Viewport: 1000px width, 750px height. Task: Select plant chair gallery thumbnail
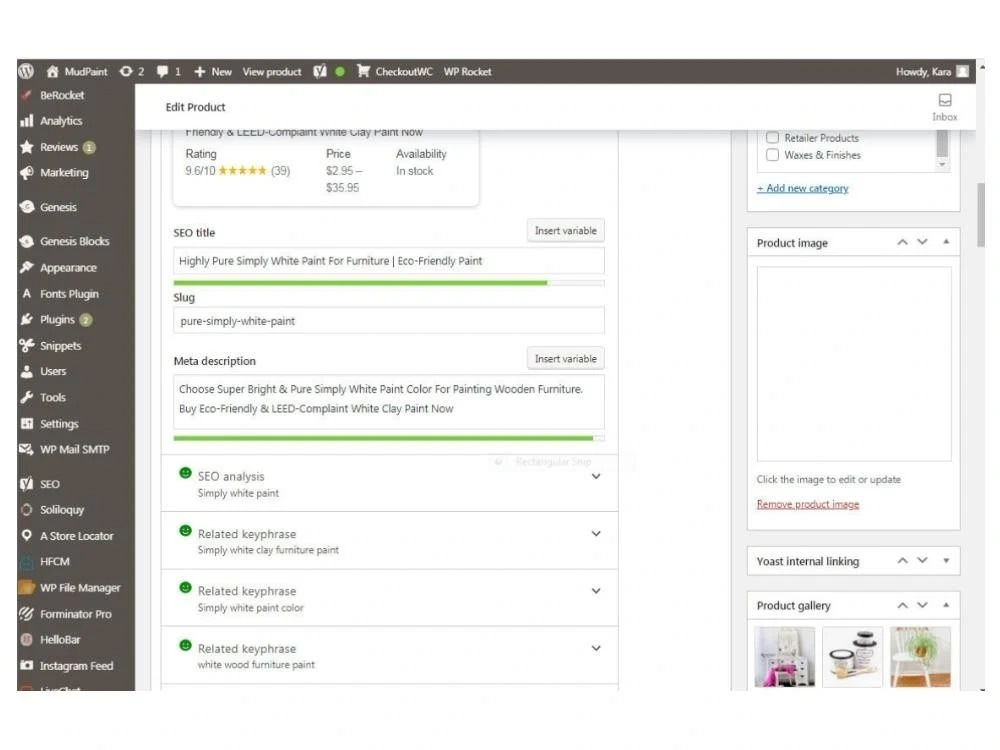[x=920, y=657]
